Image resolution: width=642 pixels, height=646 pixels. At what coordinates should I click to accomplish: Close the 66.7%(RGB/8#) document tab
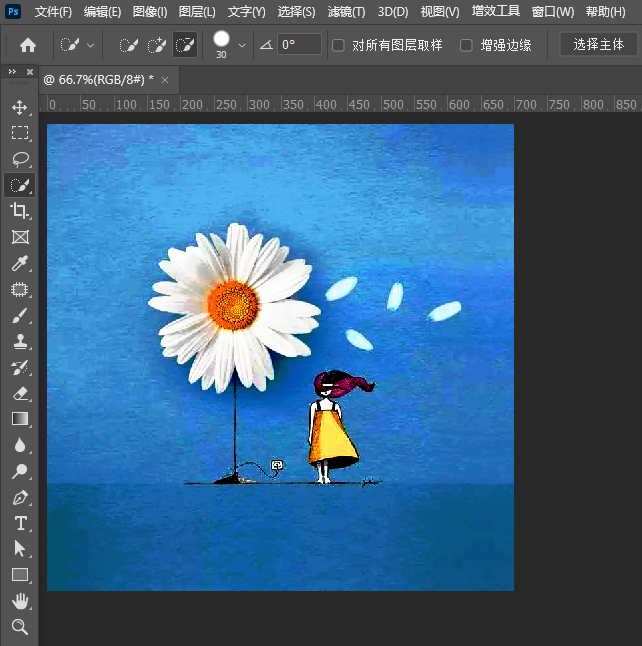tap(165, 80)
